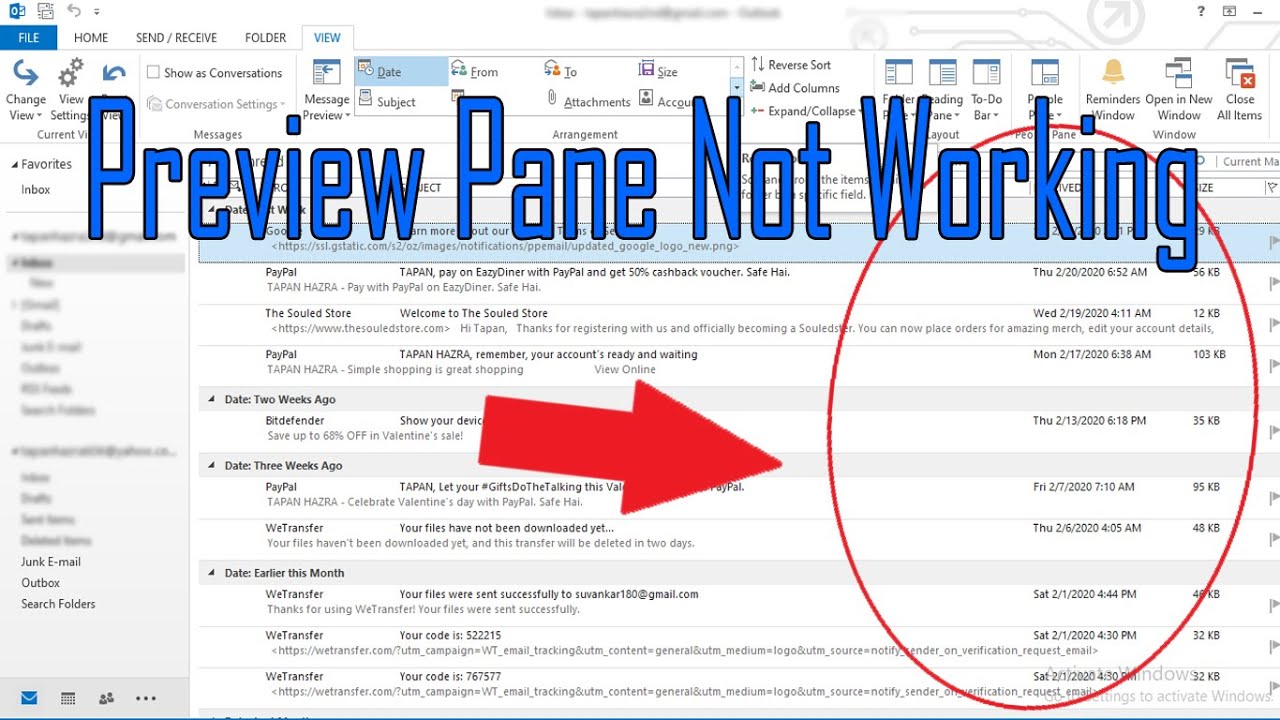
Task: Open Conversation Settings dropdown
Action: 215,104
